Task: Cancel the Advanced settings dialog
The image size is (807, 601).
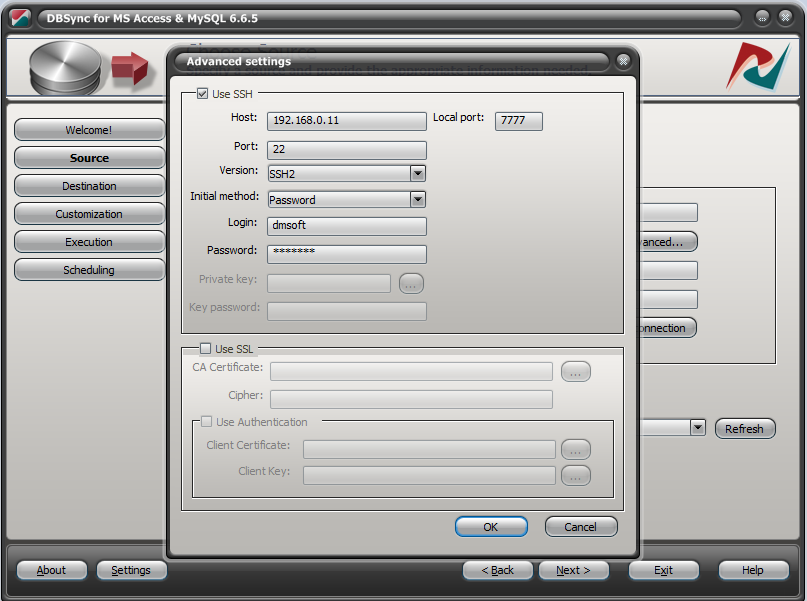Action: coord(581,527)
